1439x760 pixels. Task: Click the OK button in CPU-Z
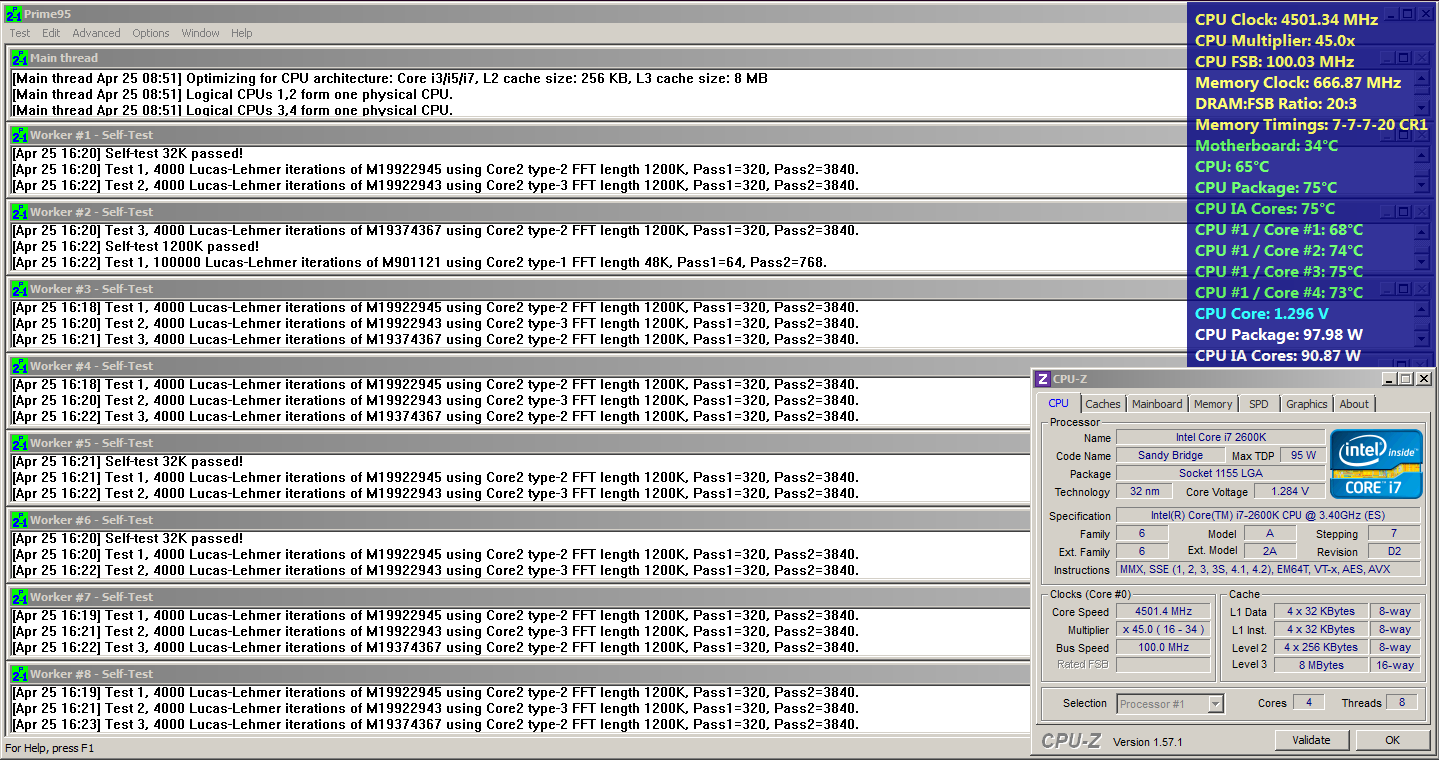pyautogui.click(x=1392, y=740)
